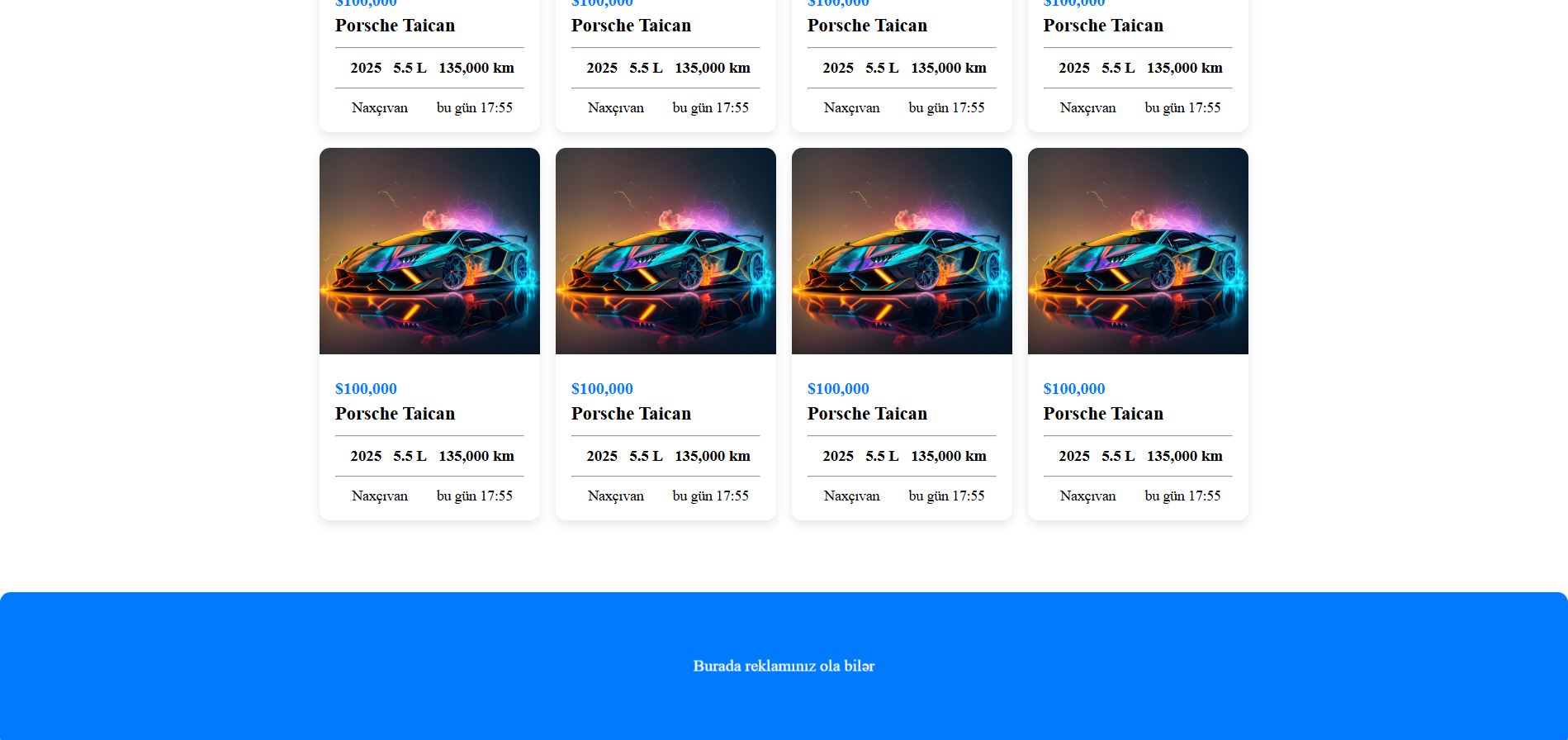Open Porsche Taican title in top row's first card
1568x740 pixels.
pyautogui.click(x=395, y=26)
